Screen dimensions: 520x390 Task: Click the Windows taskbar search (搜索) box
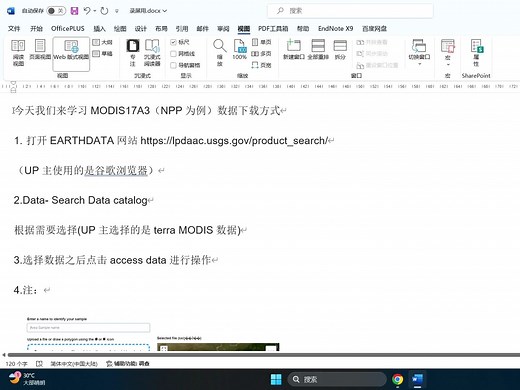[x=337, y=379]
